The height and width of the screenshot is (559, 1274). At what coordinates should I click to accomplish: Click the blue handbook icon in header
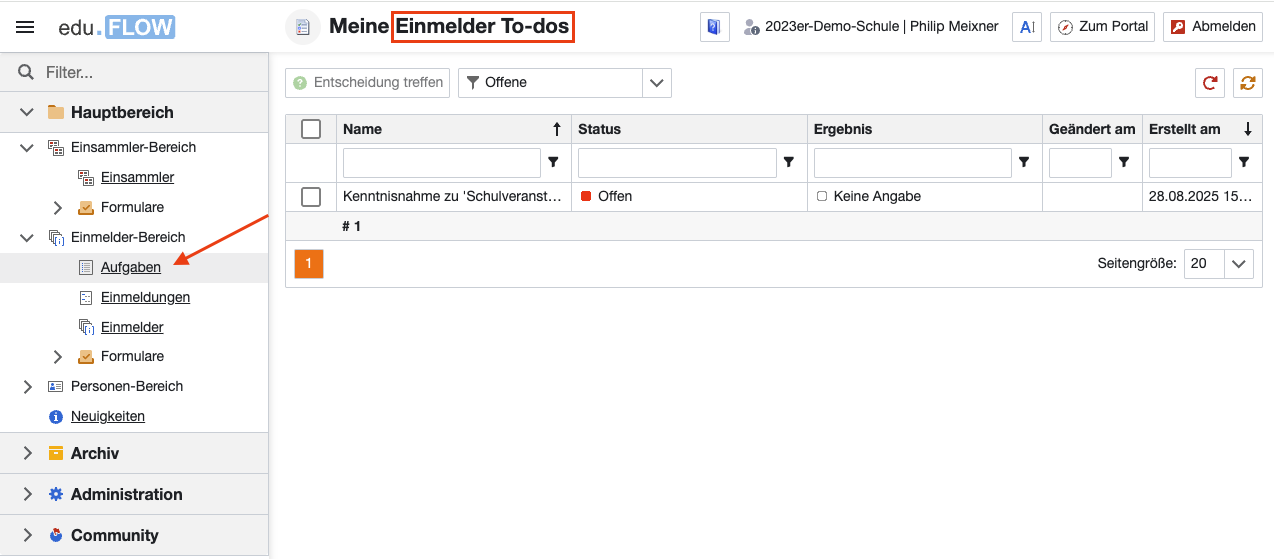click(713, 27)
